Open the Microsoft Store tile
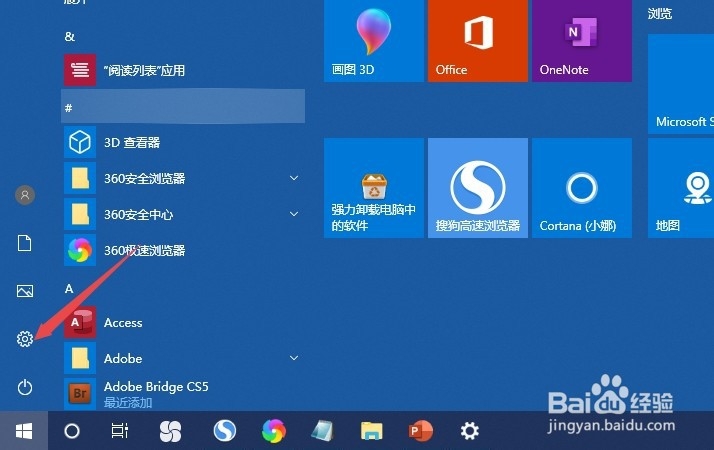 (681, 84)
